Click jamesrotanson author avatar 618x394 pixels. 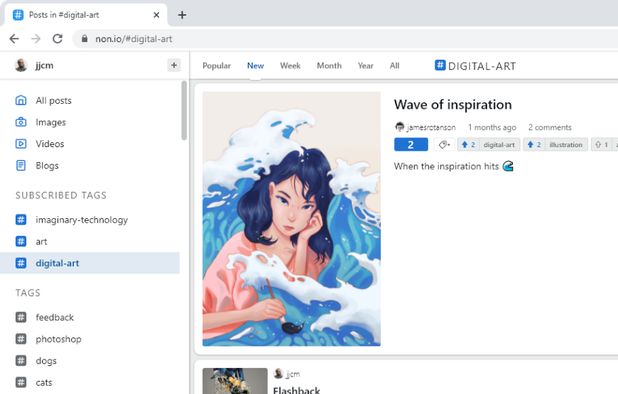point(399,127)
